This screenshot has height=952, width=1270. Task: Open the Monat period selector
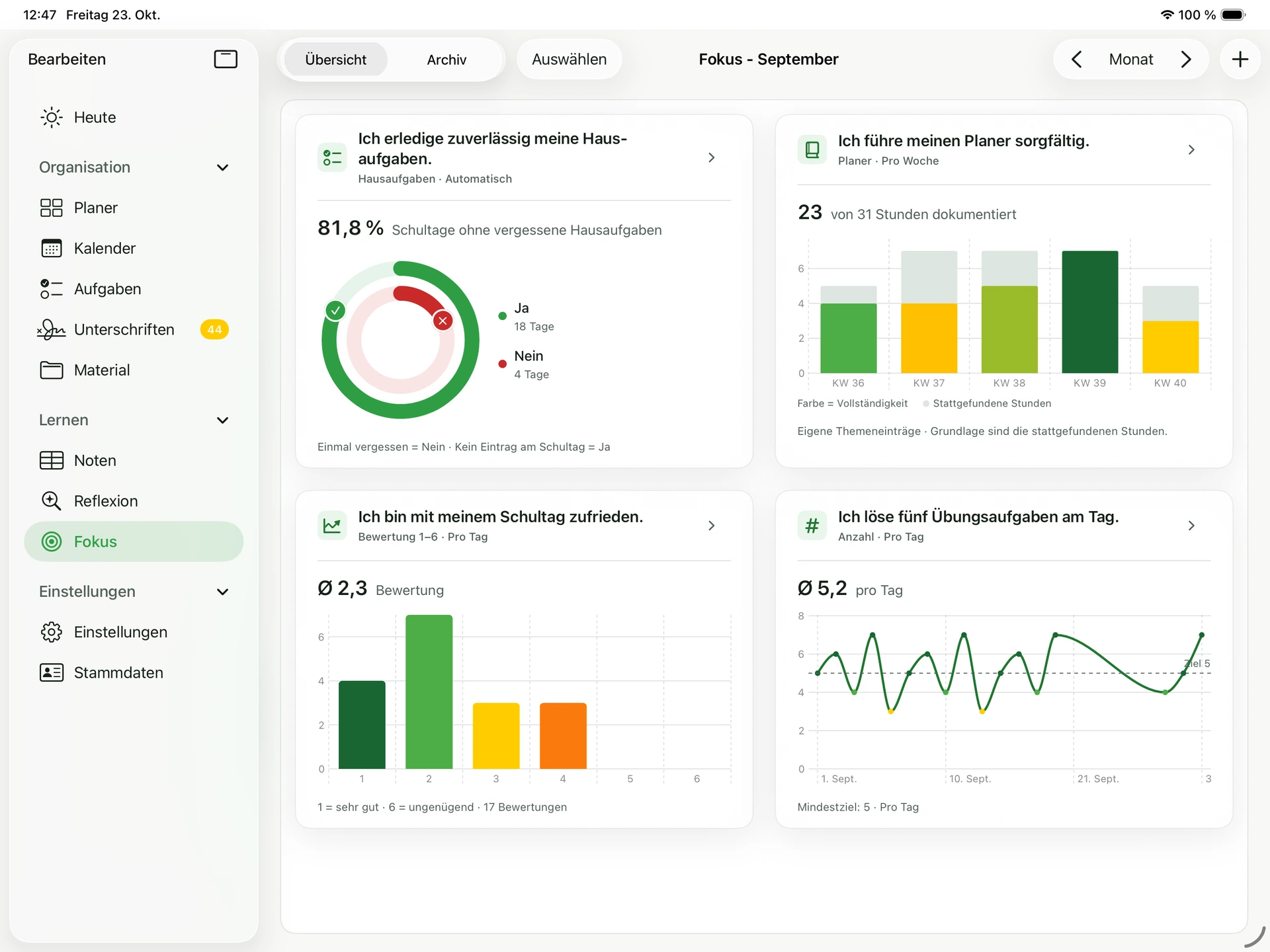(1131, 59)
